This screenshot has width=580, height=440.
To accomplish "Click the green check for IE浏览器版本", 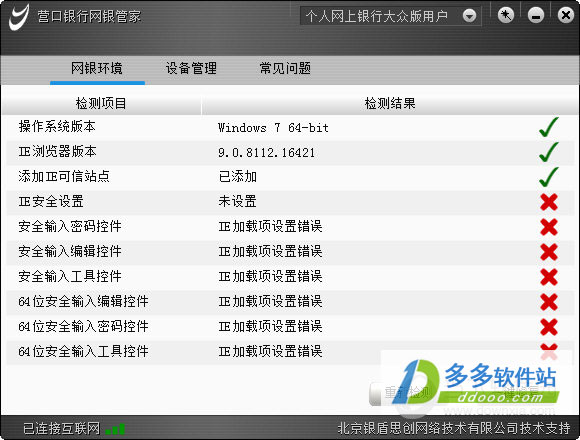I will [x=549, y=152].
